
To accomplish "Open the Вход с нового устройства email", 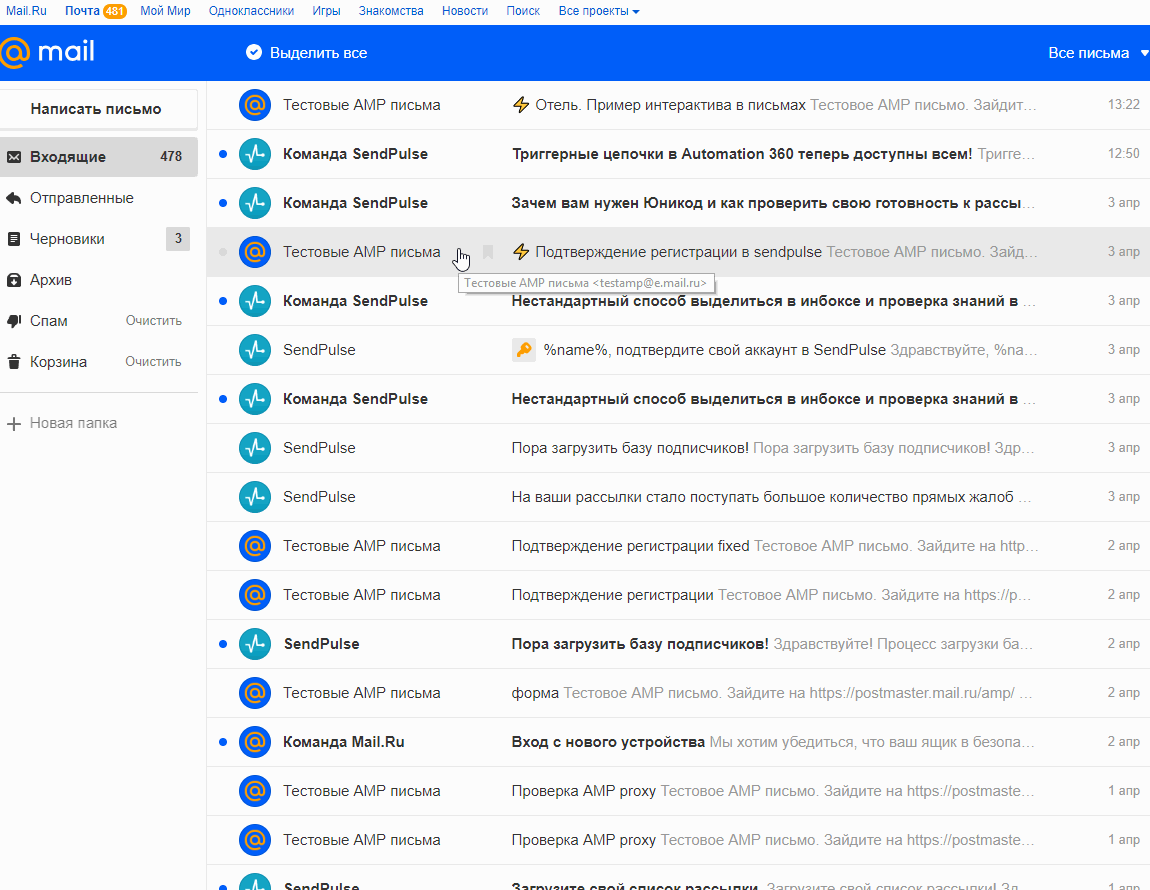I will [608, 742].
